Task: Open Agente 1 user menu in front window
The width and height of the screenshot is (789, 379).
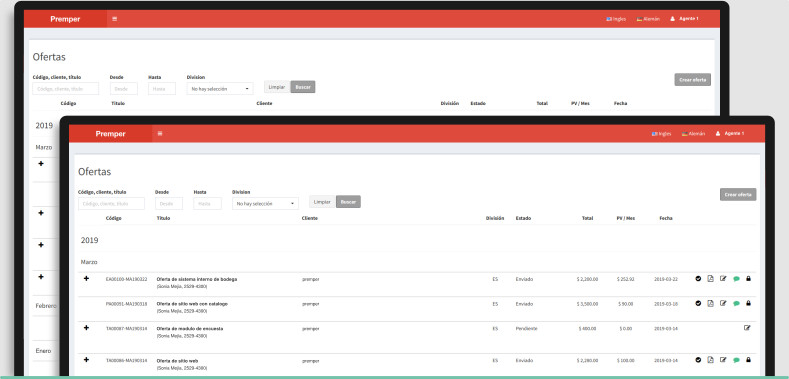Action: [730, 133]
